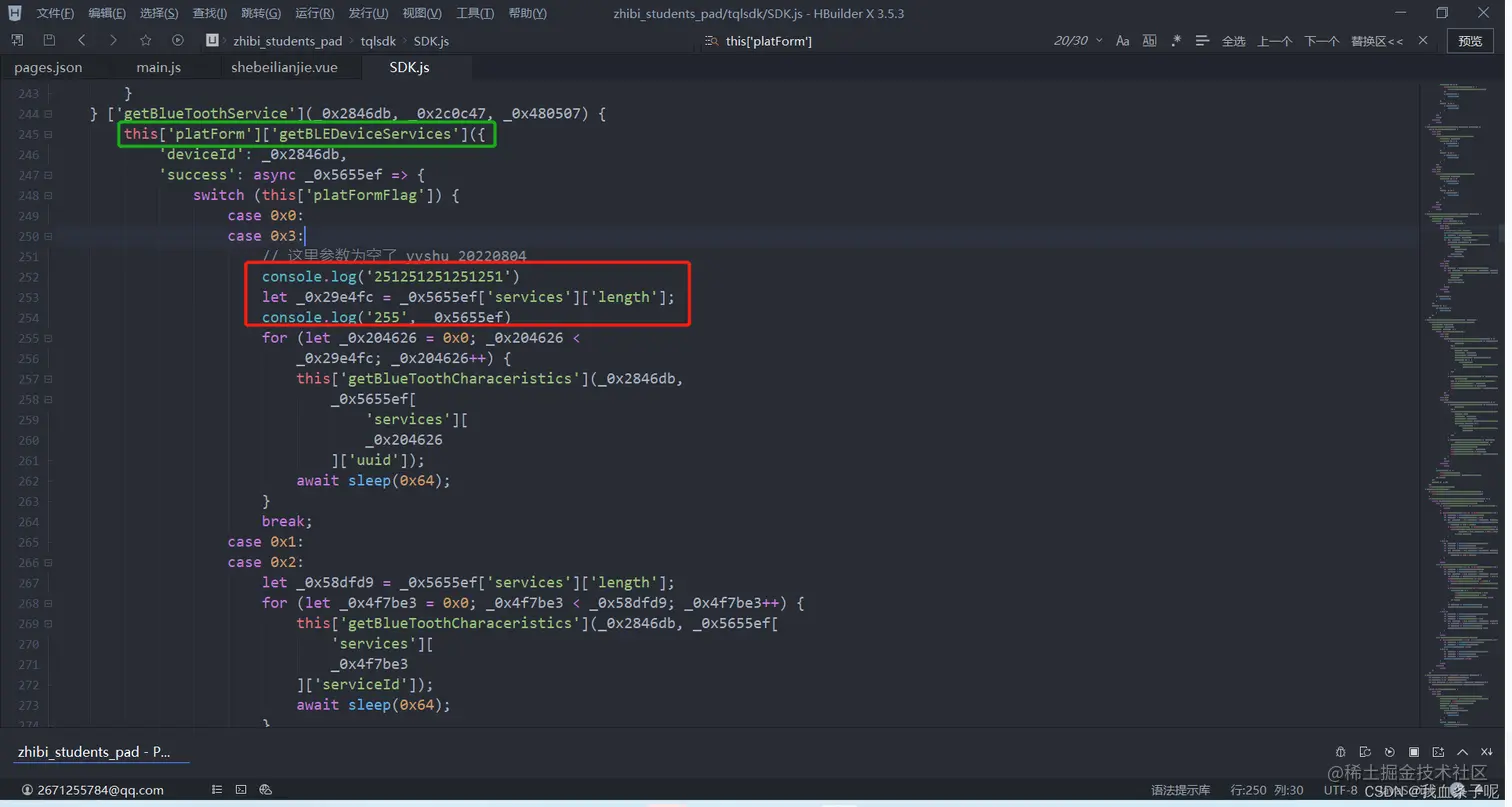
Task: Collapse code fold at line 247
Action: (49, 175)
